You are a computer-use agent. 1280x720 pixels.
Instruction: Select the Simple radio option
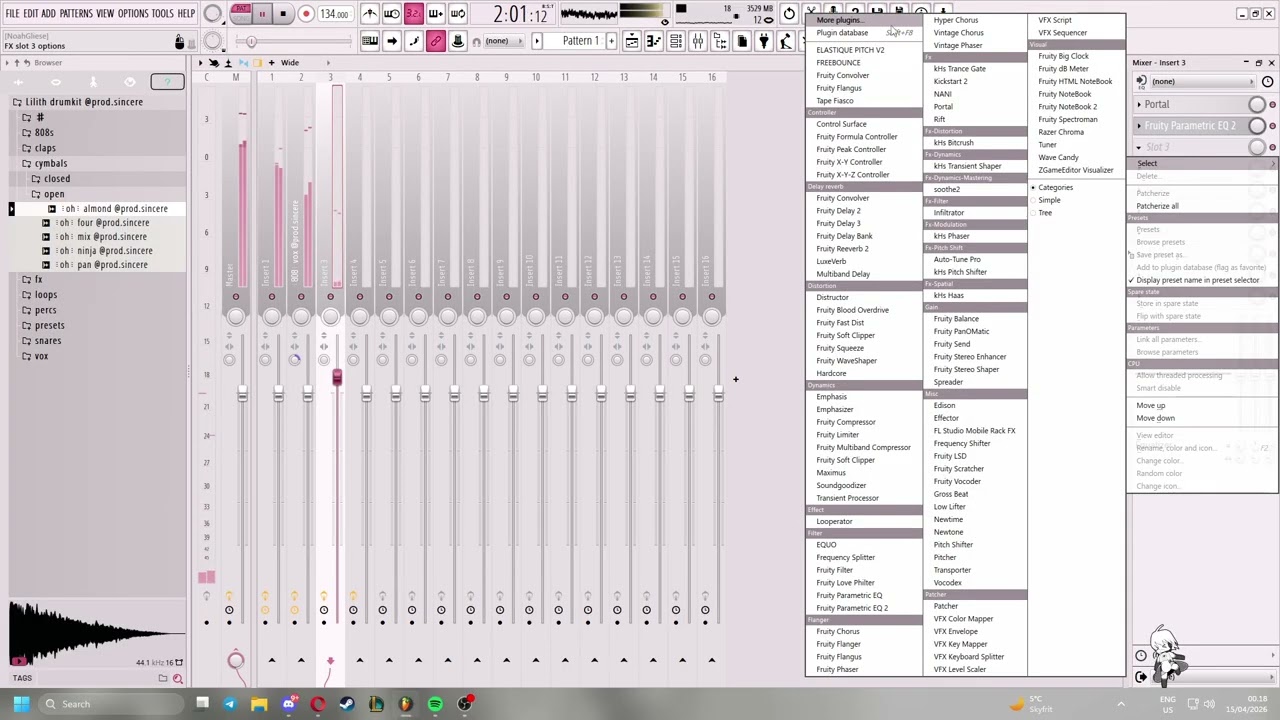pos(1048,200)
